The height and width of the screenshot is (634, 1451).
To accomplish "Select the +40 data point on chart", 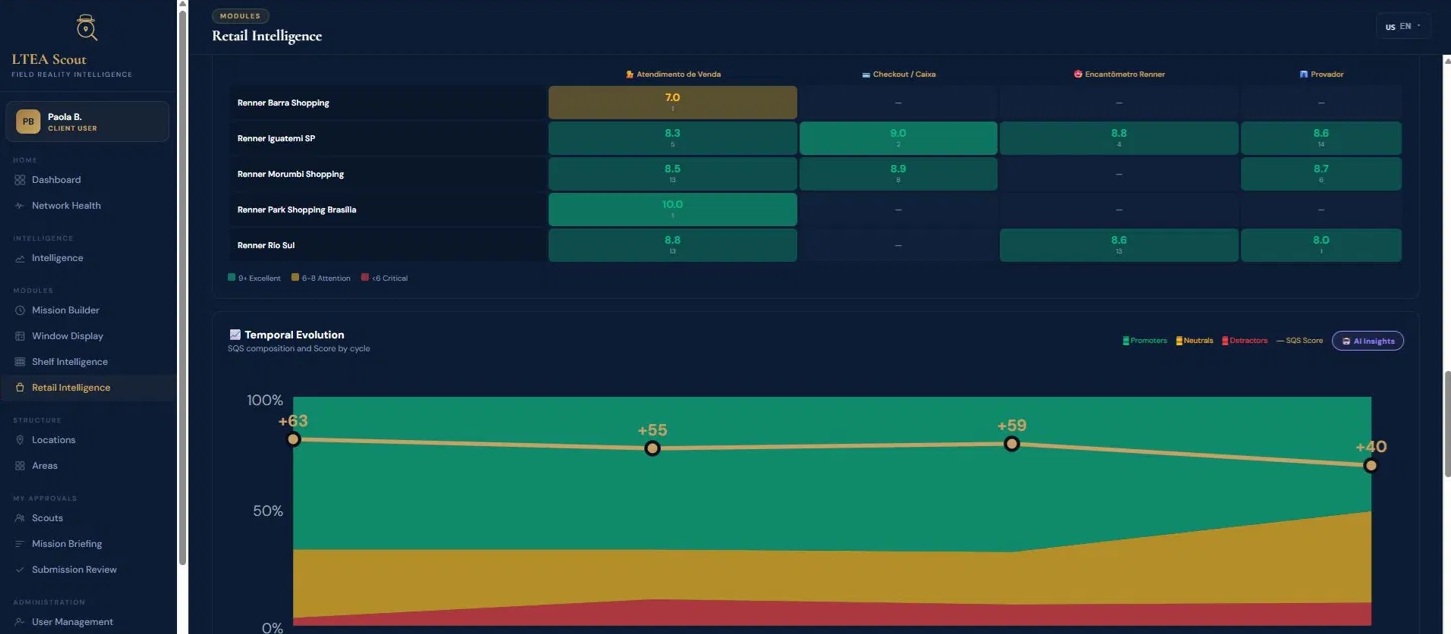I will [x=1370, y=465].
